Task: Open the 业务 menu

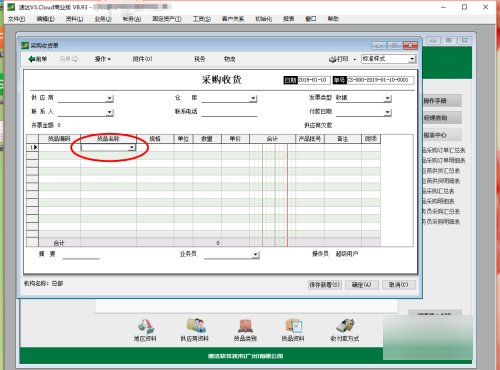Action: 103,19
